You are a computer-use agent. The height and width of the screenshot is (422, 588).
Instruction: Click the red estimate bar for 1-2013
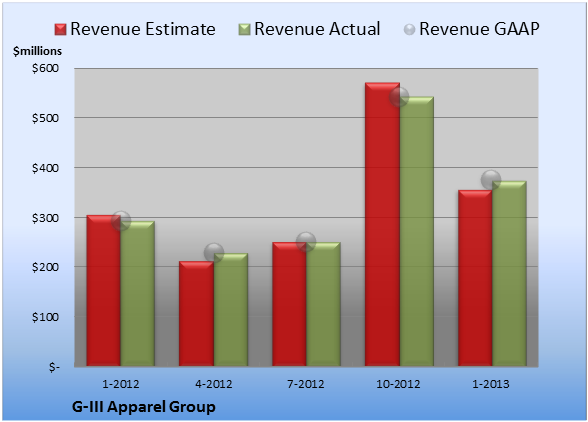tap(475, 278)
